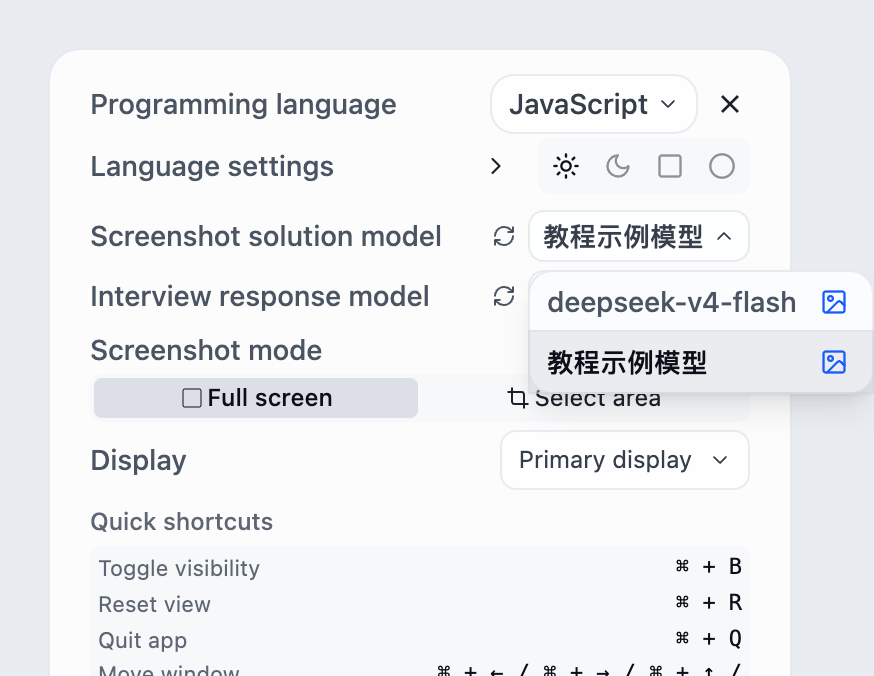Switch to Select area screenshot mode
Screen dimensions: 874x676
[x=584, y=398]
